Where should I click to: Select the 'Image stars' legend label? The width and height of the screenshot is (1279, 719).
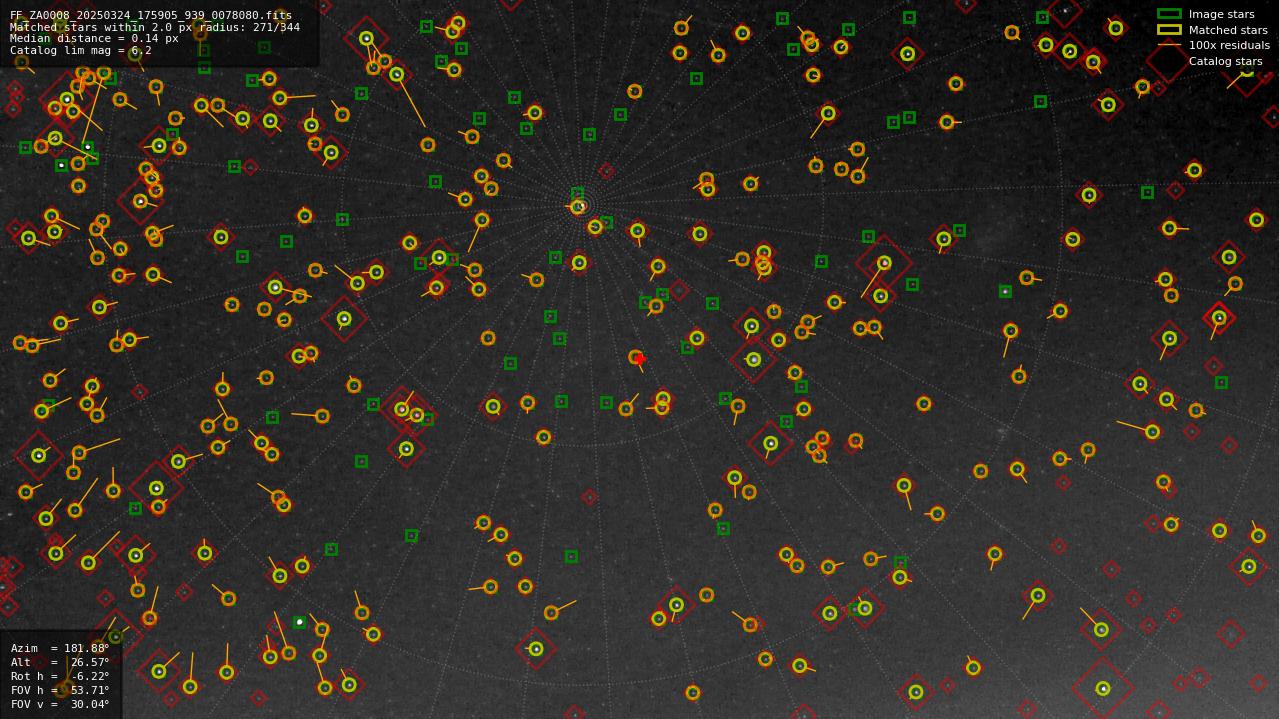(1221, 14)
